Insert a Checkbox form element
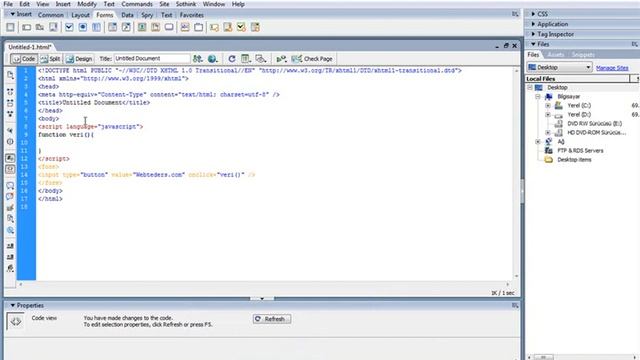The height and width of the screenshot is (360, 640). coord(69,27)
